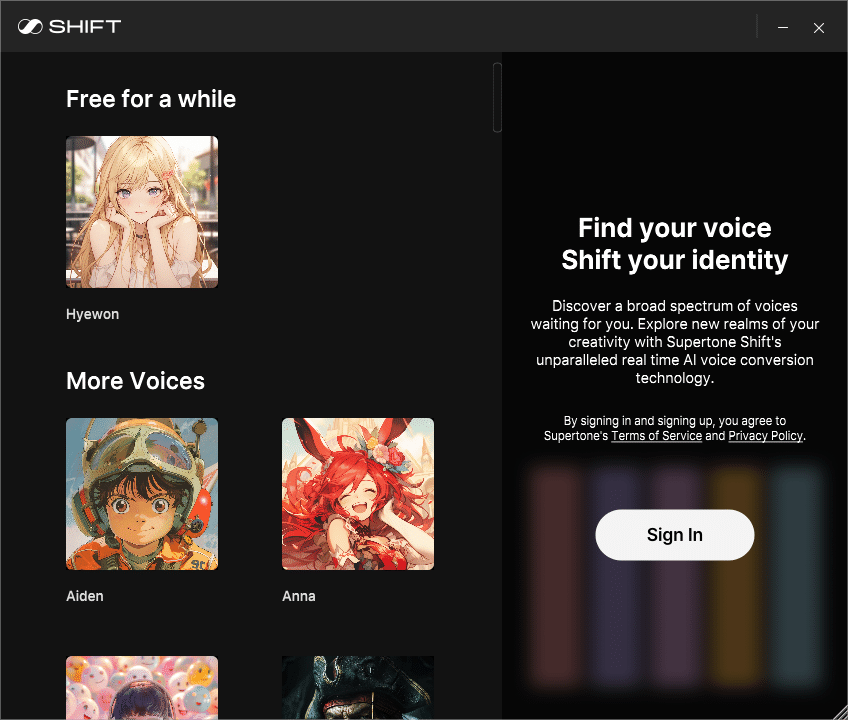Viewport: 848px width, 720px height.
Task: Open the pirate-themed voice under More Voices
Action: (358, 690)
